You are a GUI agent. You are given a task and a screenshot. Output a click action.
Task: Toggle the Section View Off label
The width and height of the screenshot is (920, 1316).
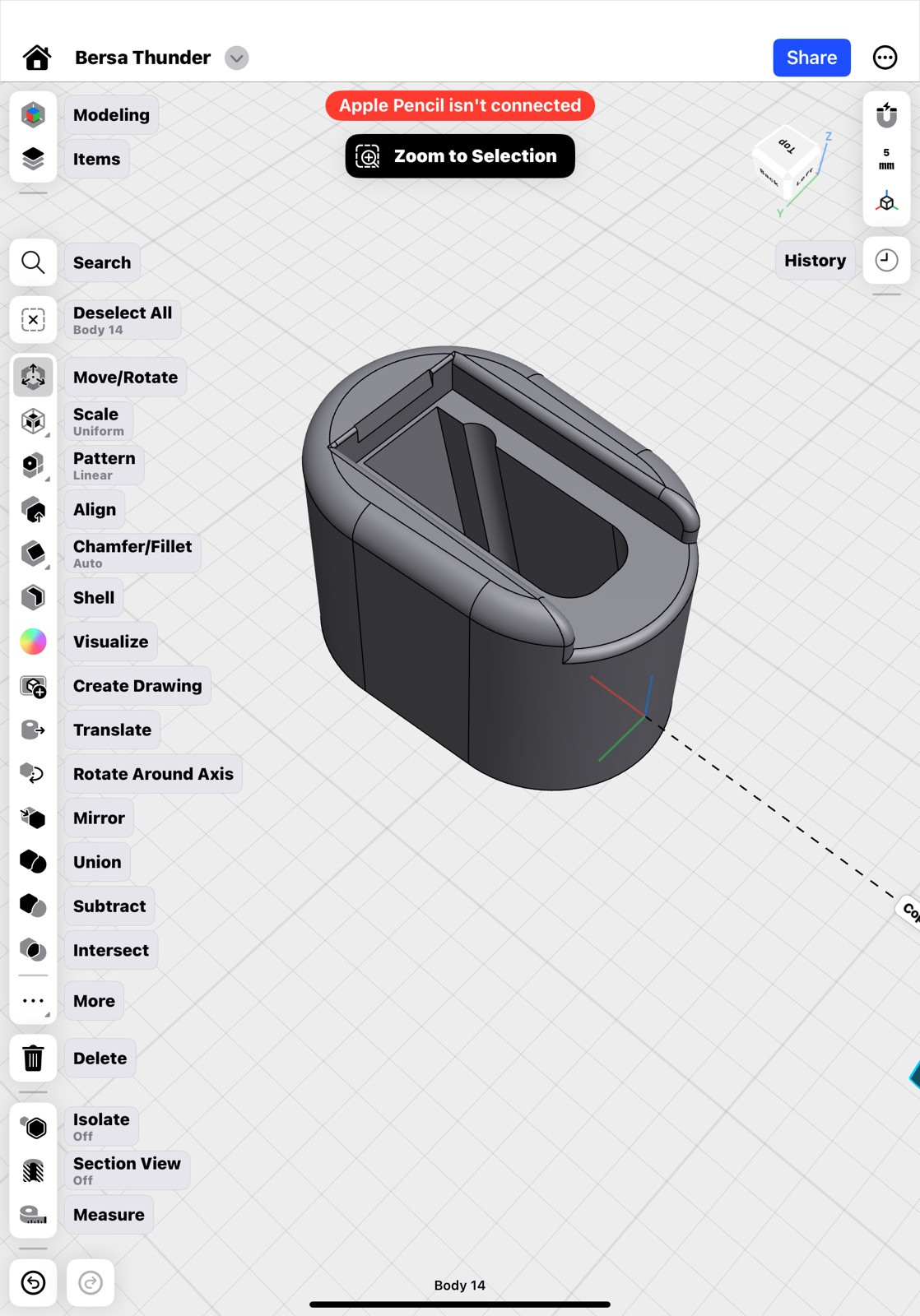click(x=127, y=1171)
